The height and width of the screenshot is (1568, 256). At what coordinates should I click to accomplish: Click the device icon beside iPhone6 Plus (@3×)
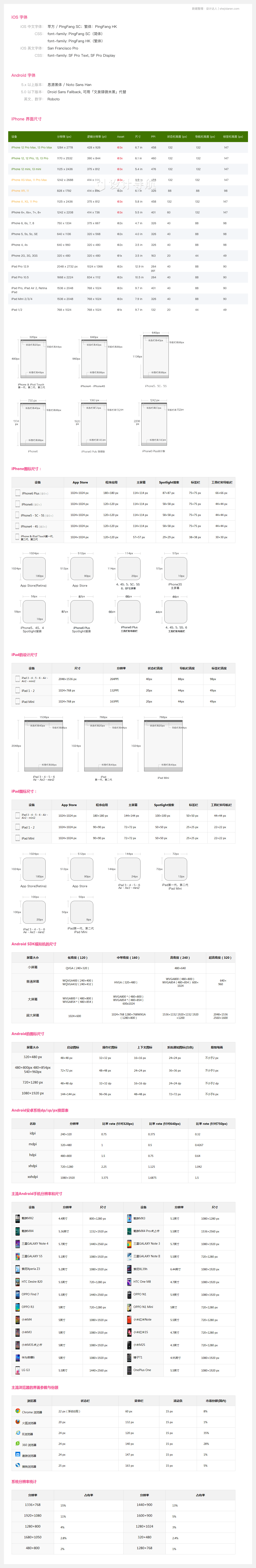[x=18, y=493]
